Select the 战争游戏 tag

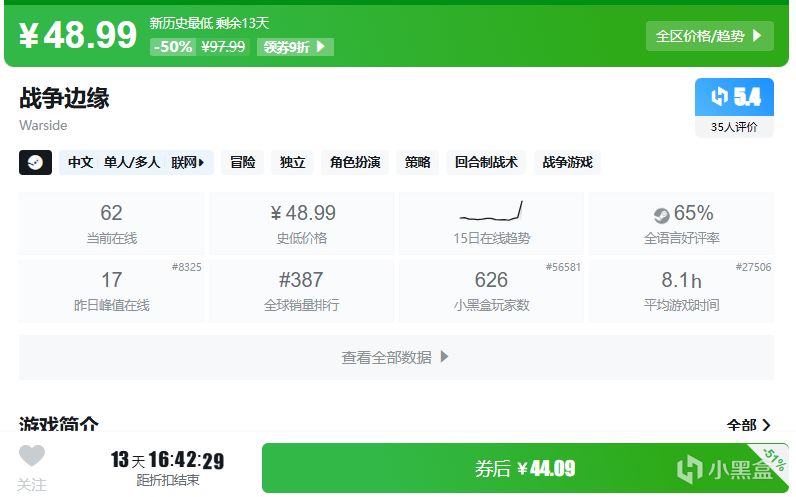(x=567, y=162)
